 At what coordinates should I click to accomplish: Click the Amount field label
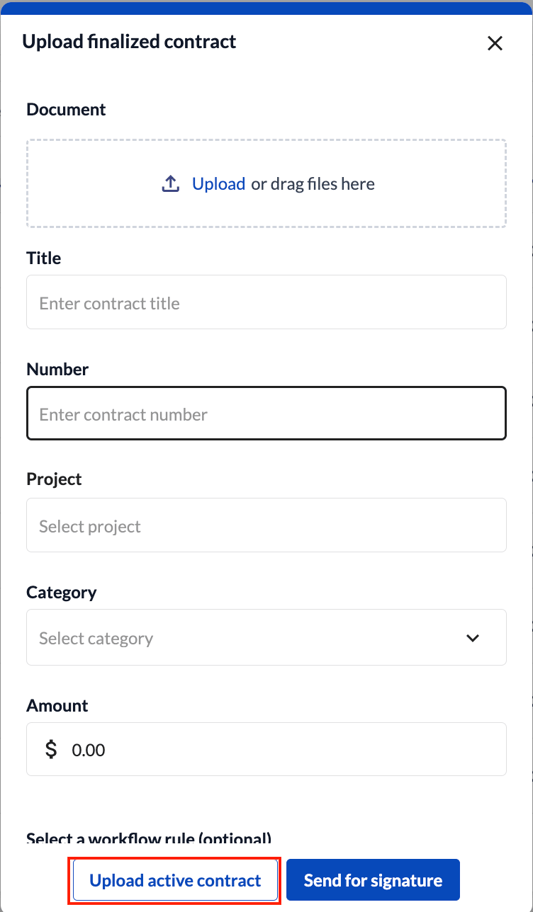[57, 706]
